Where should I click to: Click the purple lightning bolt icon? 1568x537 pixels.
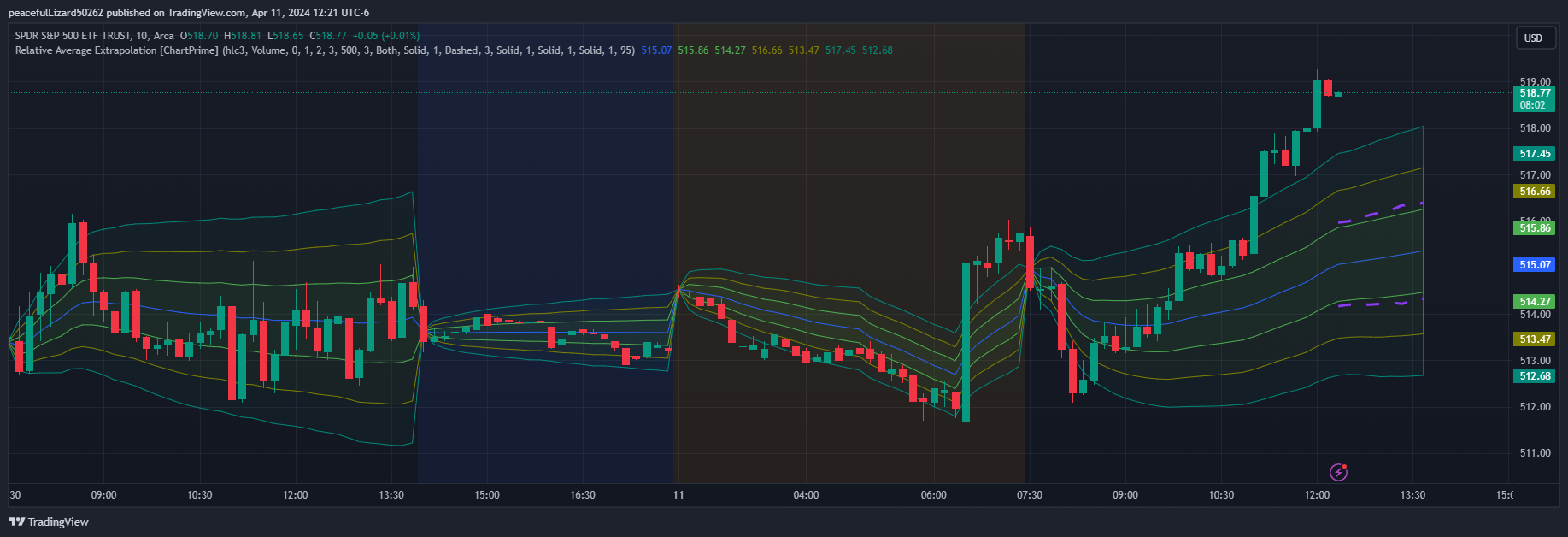click(1338, 472)
